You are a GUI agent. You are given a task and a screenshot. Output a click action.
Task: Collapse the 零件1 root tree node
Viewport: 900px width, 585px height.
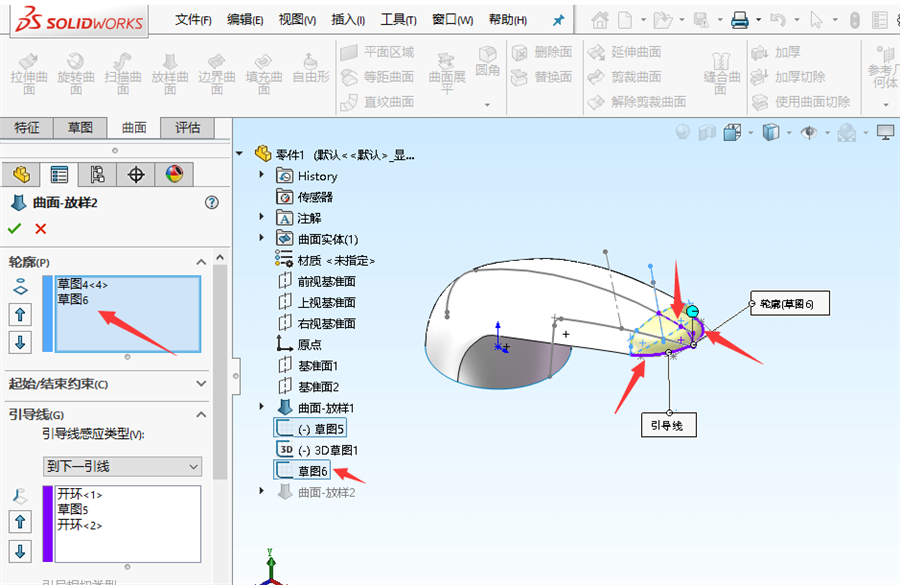point(240,153)
